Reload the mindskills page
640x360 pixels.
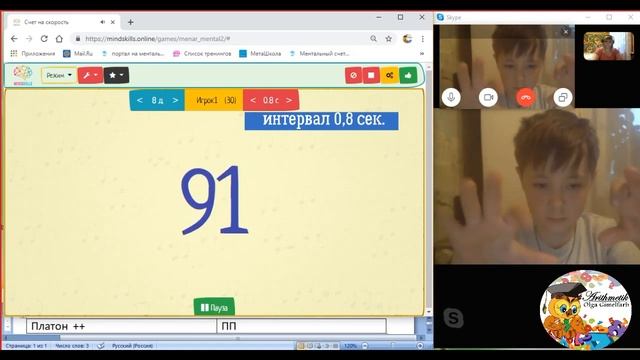click(44, 39)
